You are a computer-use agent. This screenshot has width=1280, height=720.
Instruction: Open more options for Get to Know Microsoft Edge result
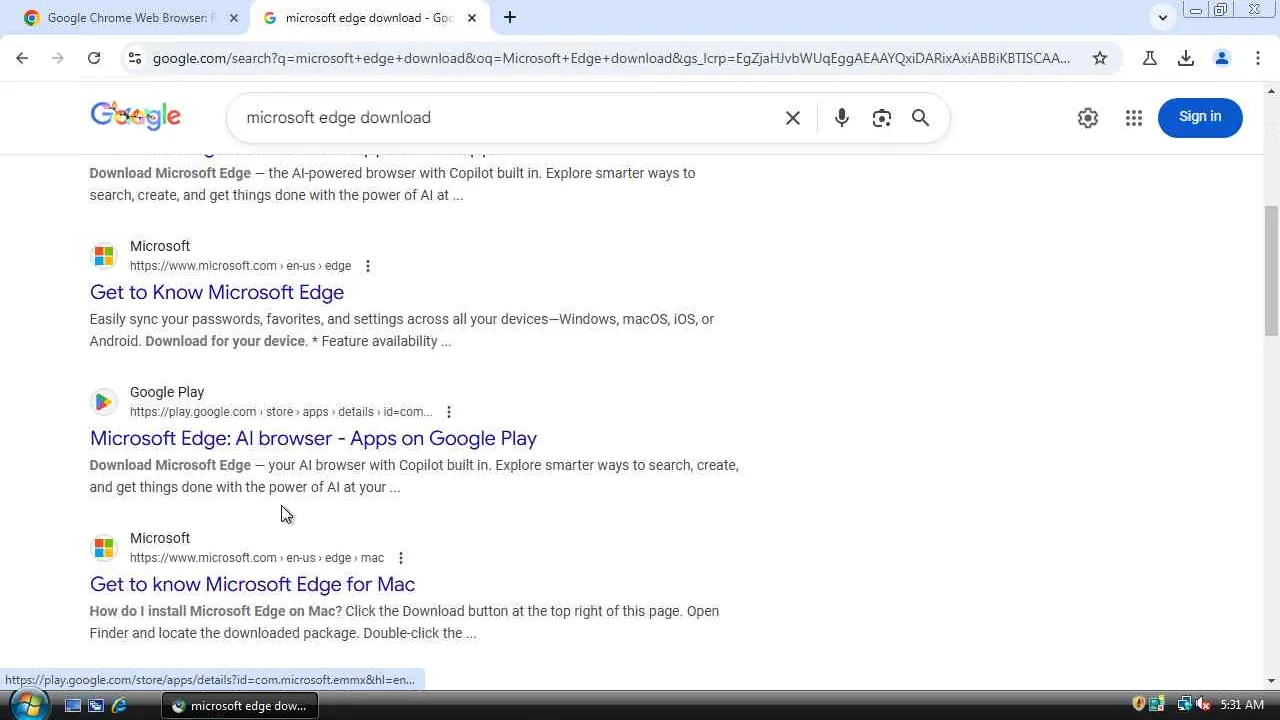pos(368,266)
